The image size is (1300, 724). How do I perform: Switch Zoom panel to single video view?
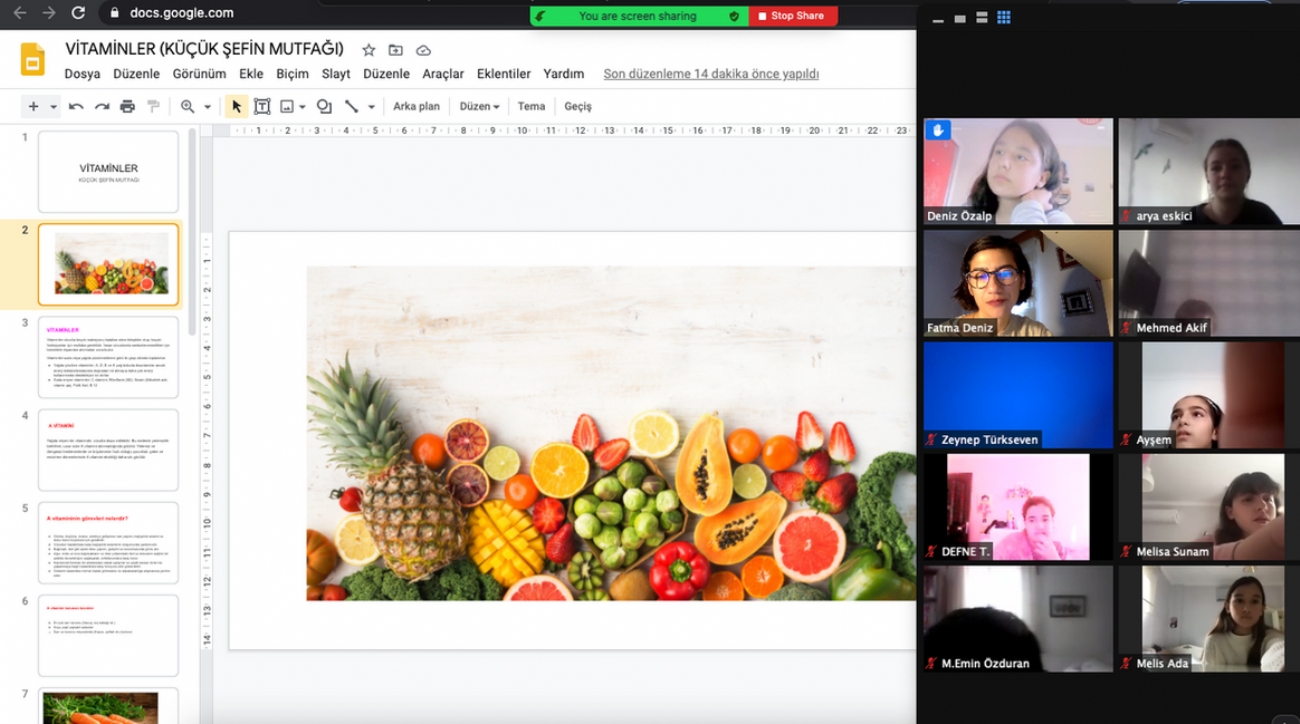tap(960, 18)
